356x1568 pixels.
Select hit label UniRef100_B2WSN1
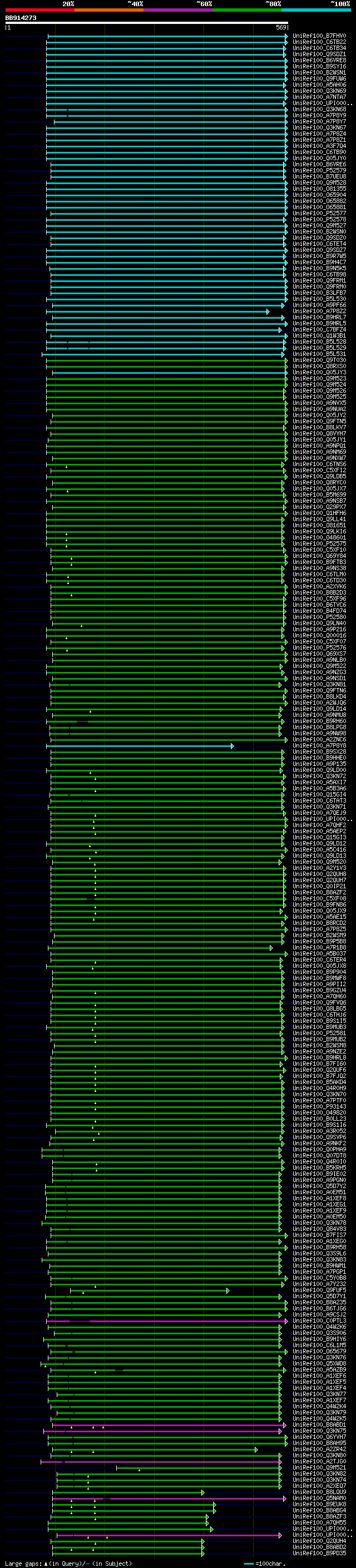pos(319,72)
